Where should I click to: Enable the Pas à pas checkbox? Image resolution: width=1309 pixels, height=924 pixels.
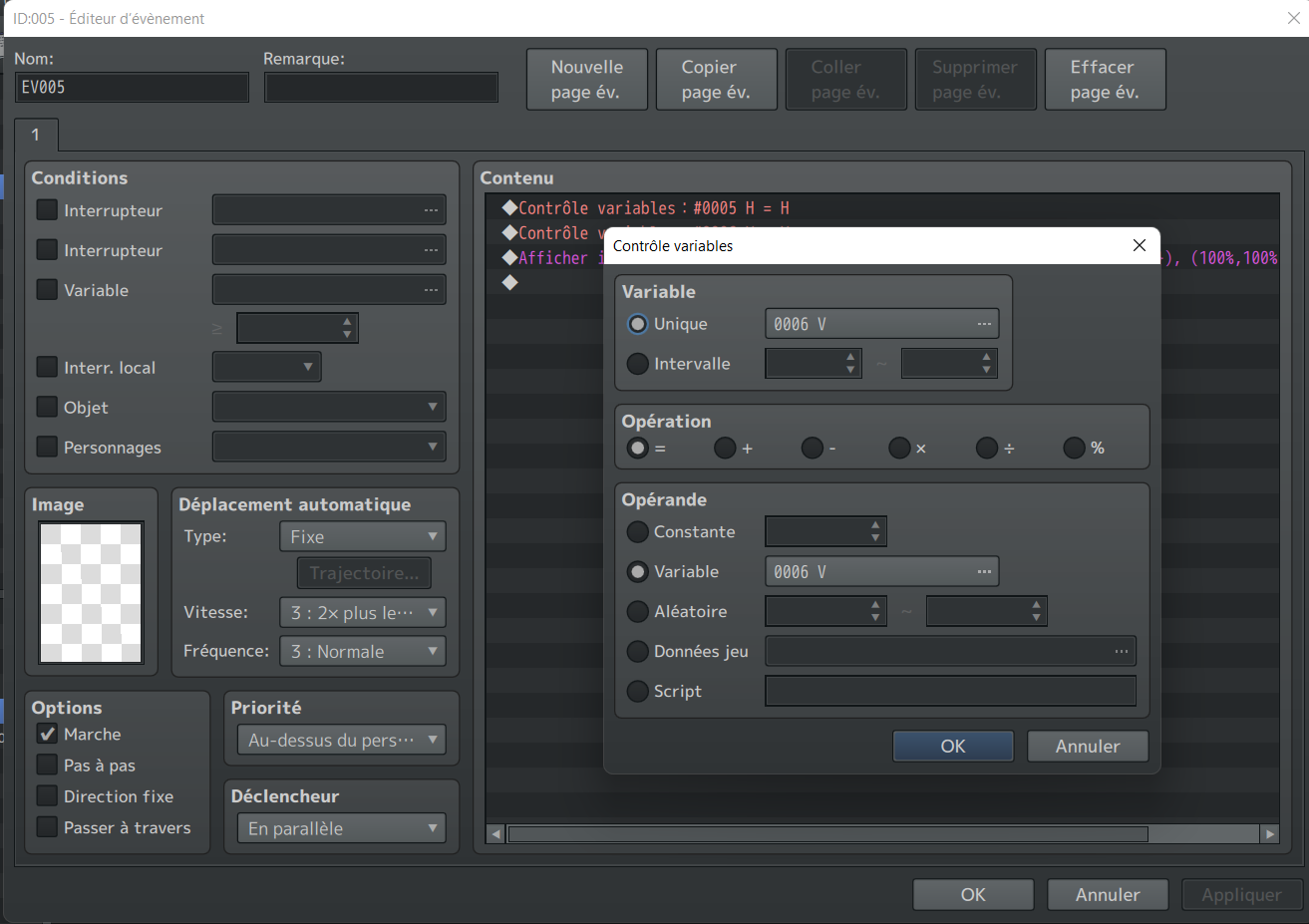(47, 766)
